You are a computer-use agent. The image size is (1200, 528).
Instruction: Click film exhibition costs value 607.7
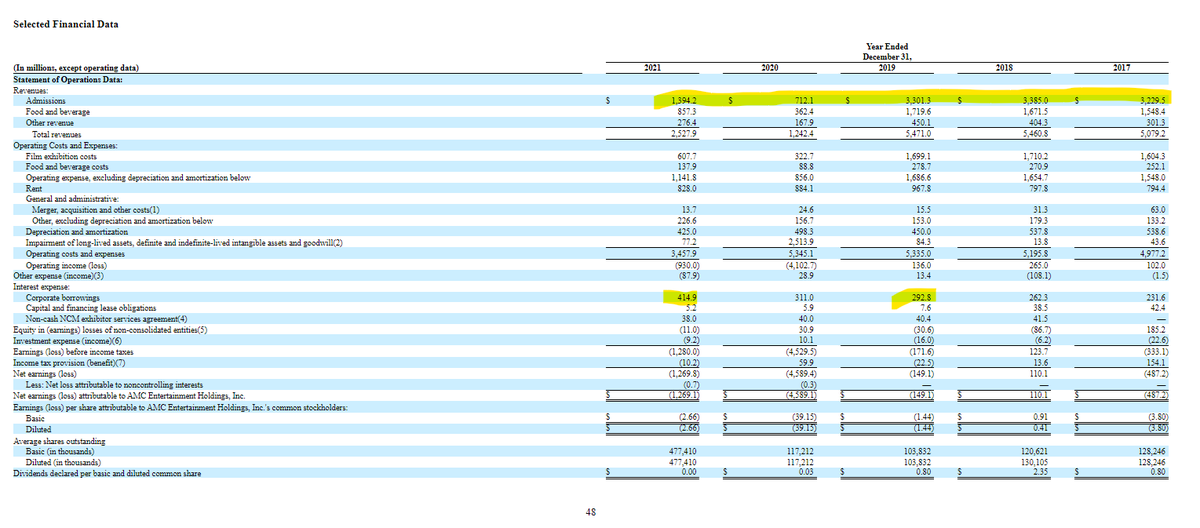[x=686, y=156]
